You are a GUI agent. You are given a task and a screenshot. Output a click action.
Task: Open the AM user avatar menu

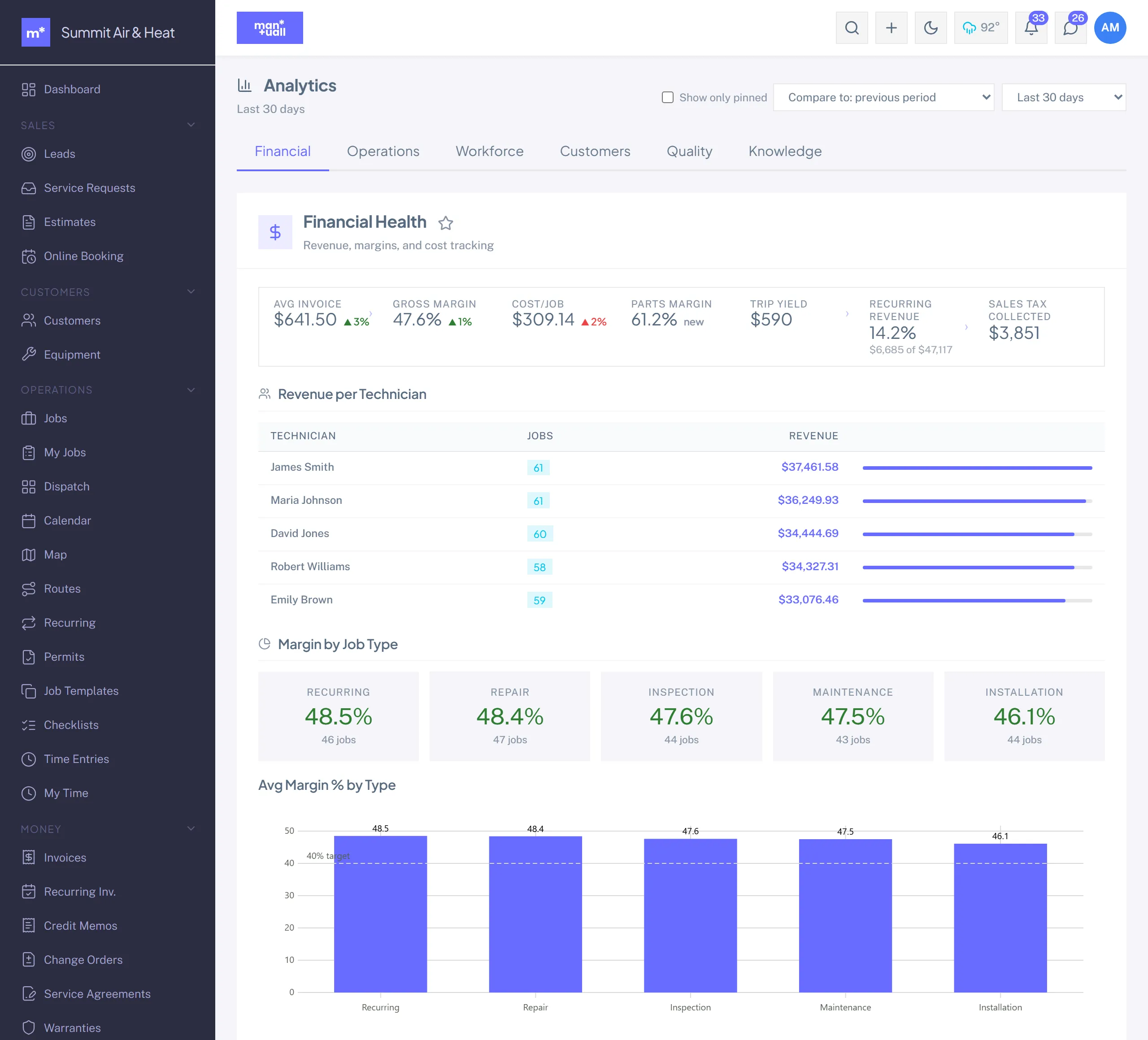[x=1110, y=28]
